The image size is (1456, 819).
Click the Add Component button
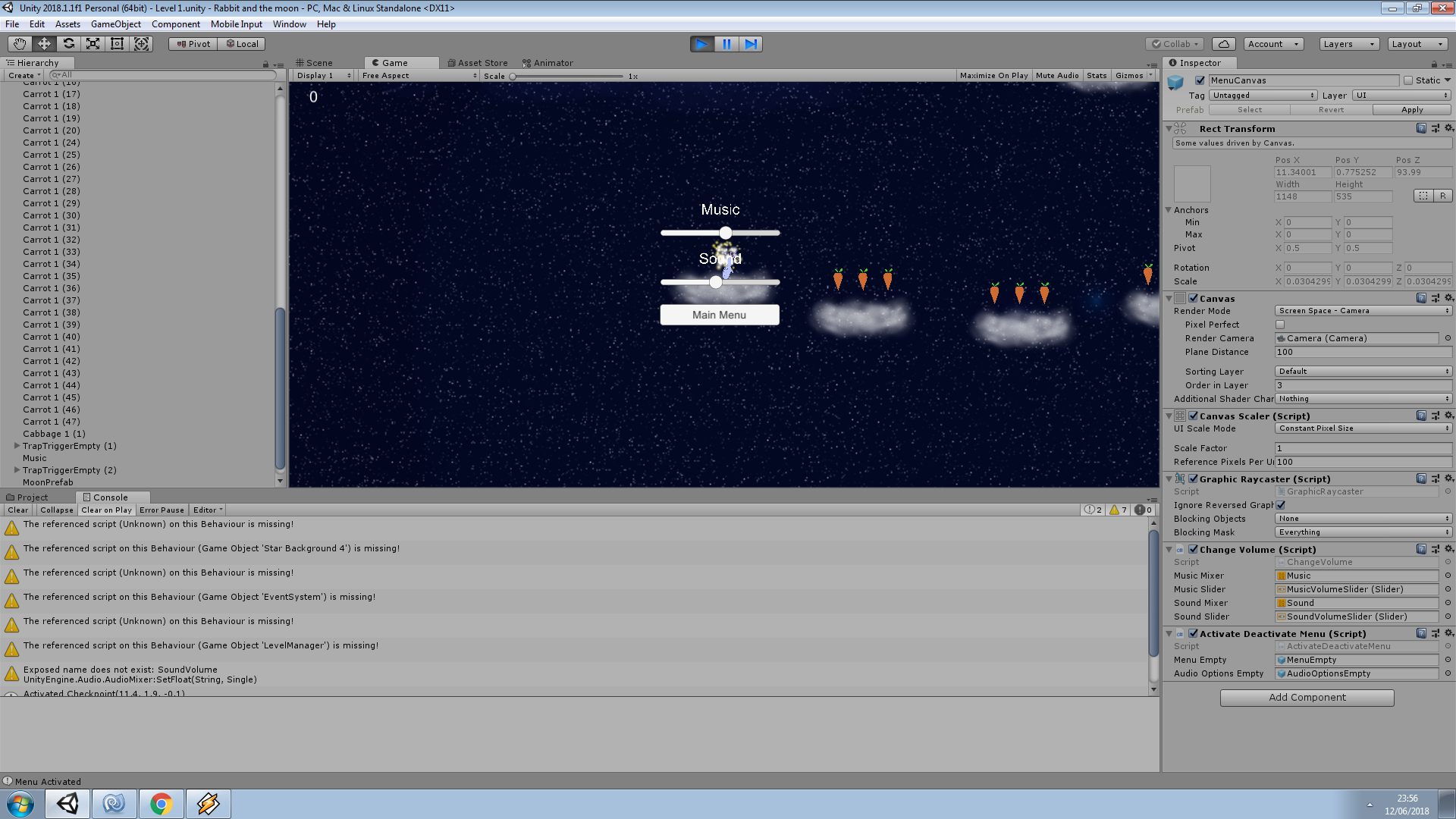1307,698
